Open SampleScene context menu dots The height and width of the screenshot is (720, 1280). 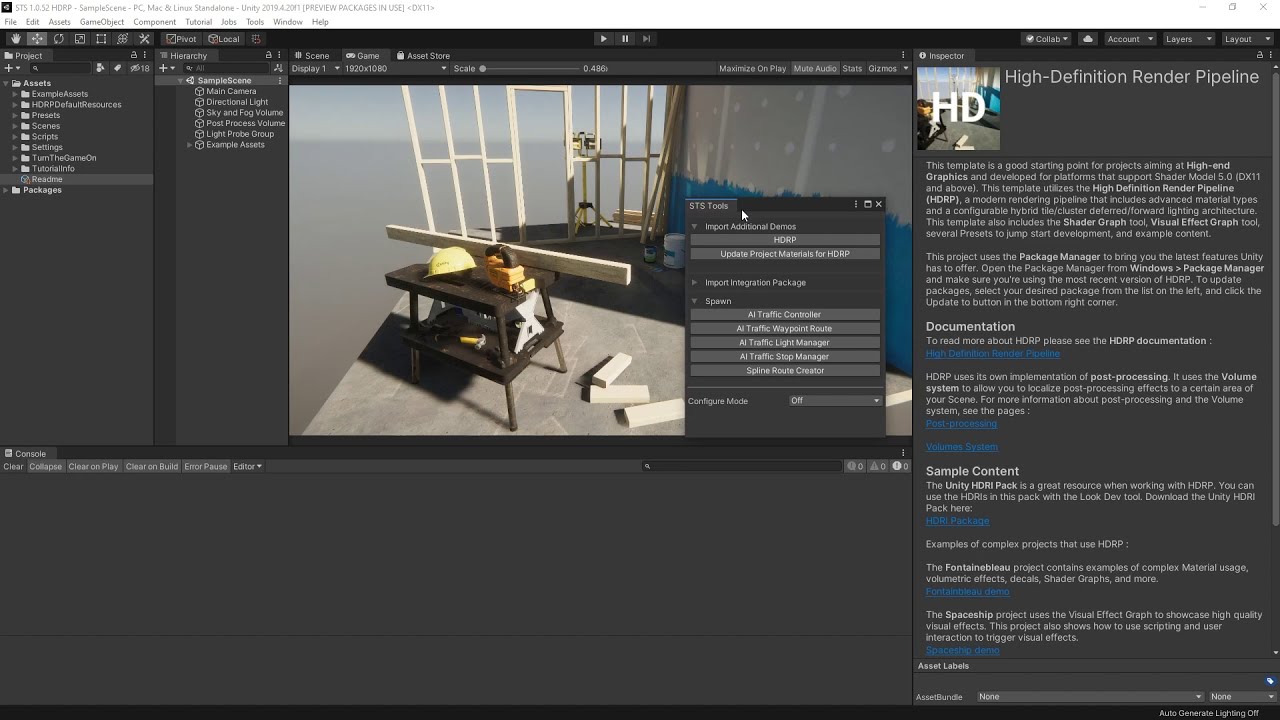[280, 81]
